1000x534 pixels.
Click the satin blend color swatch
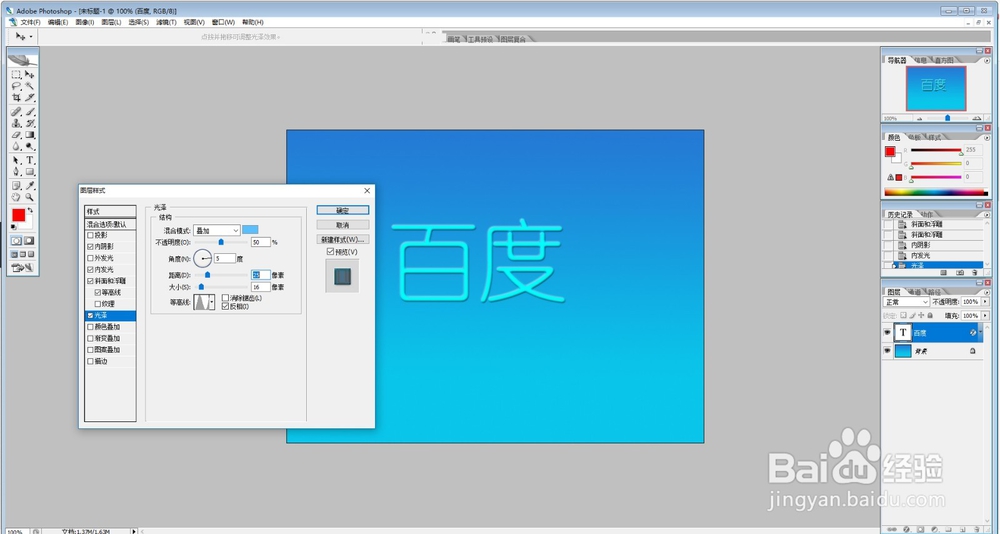(251, 230)
